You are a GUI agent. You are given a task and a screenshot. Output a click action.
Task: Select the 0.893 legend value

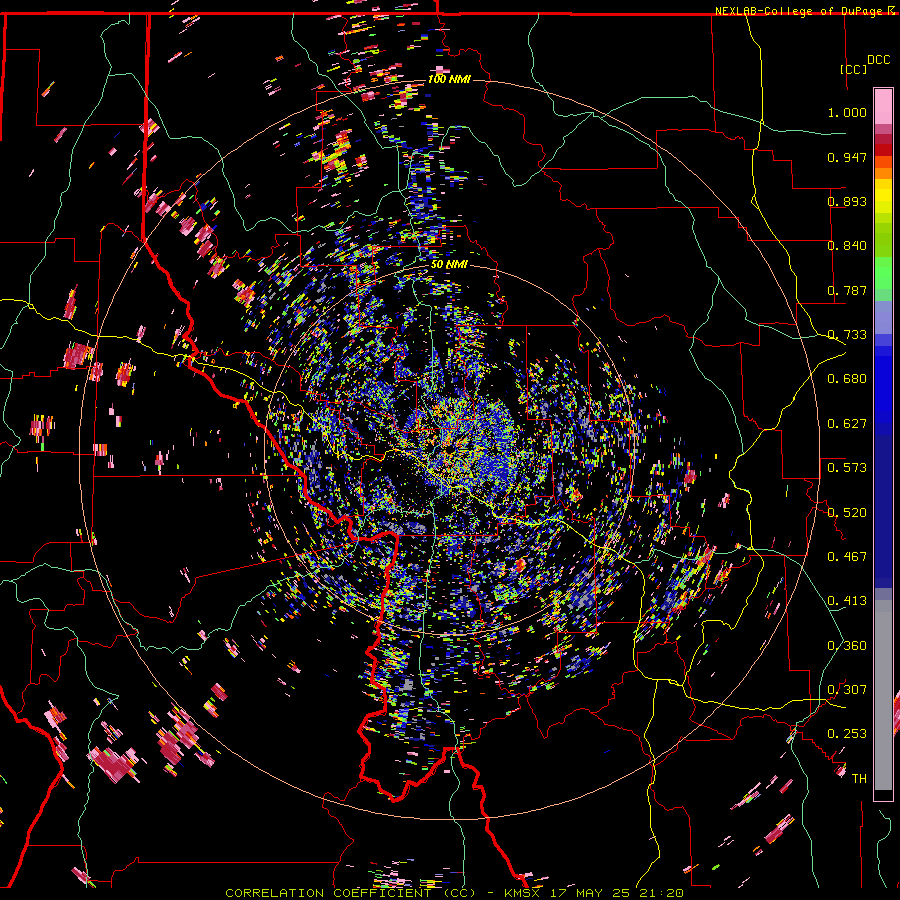click(x=847, y=201)
